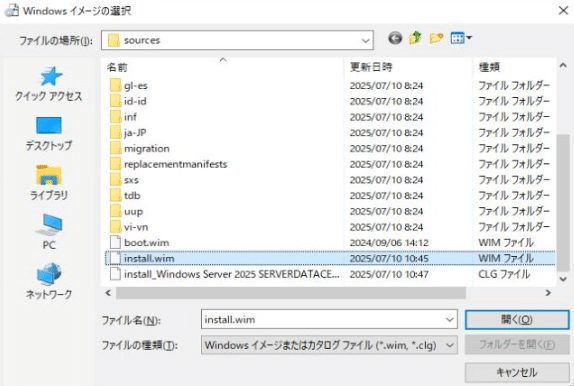Click the date 2025/07/10 10:47 of CLG file
This screenshot has height=386, width=574.
[x=389, y=274]
